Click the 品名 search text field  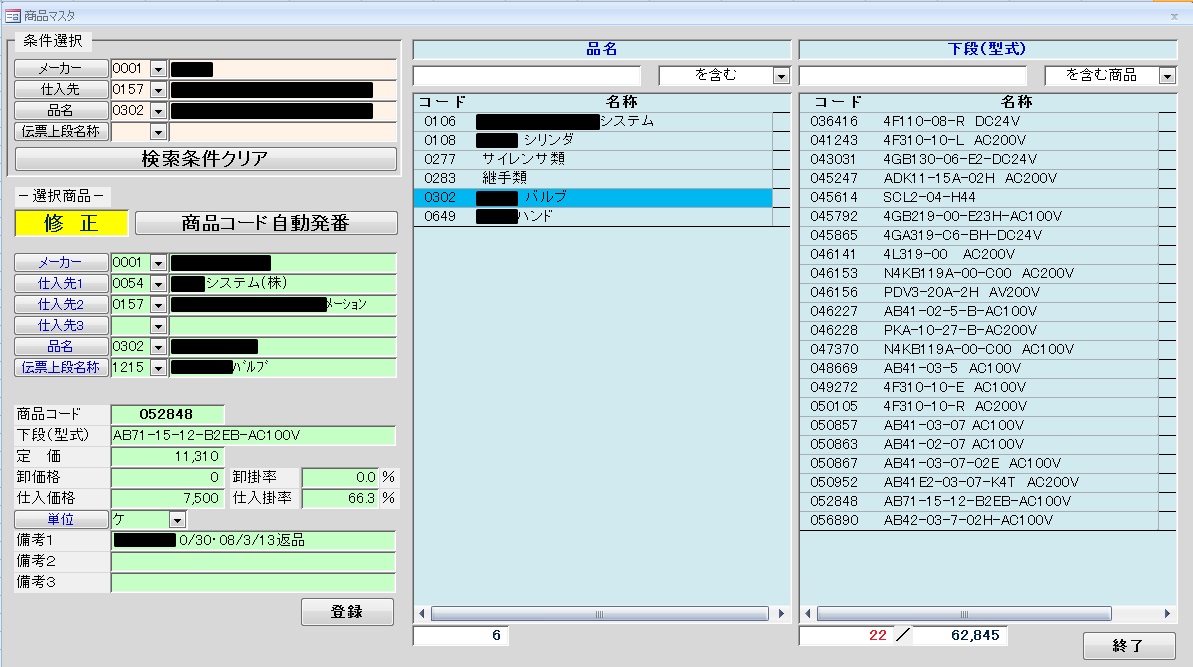[x=527, y=76]
